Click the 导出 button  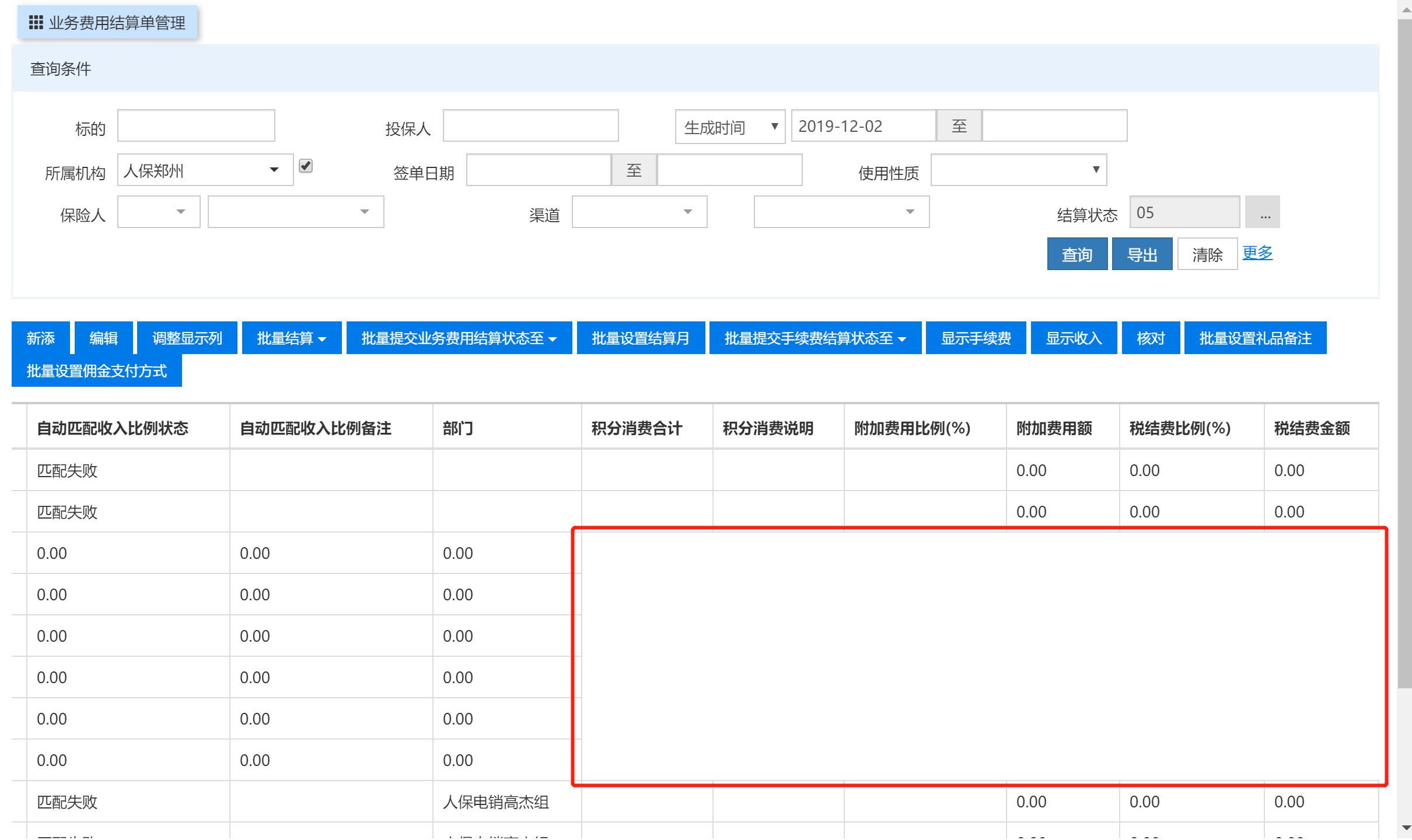[x=1141, y=254]
